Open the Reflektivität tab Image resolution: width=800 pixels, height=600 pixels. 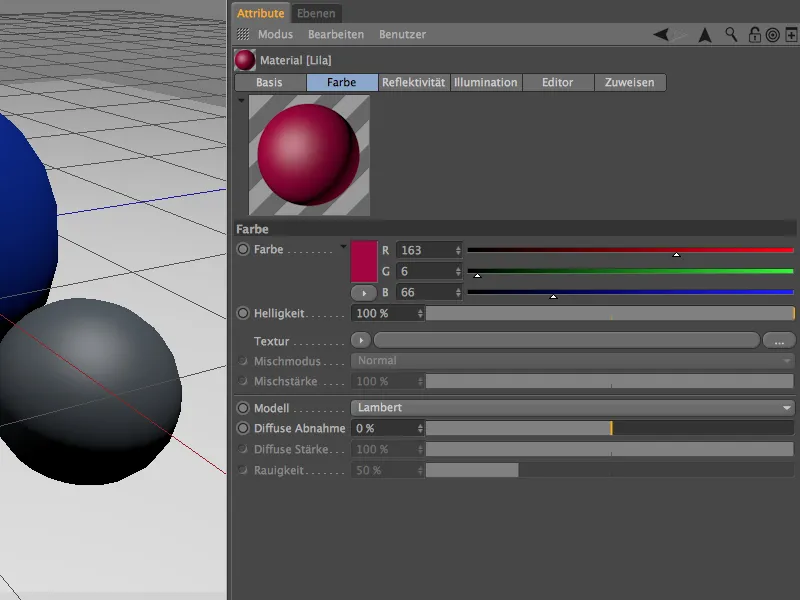pos(414,82)
